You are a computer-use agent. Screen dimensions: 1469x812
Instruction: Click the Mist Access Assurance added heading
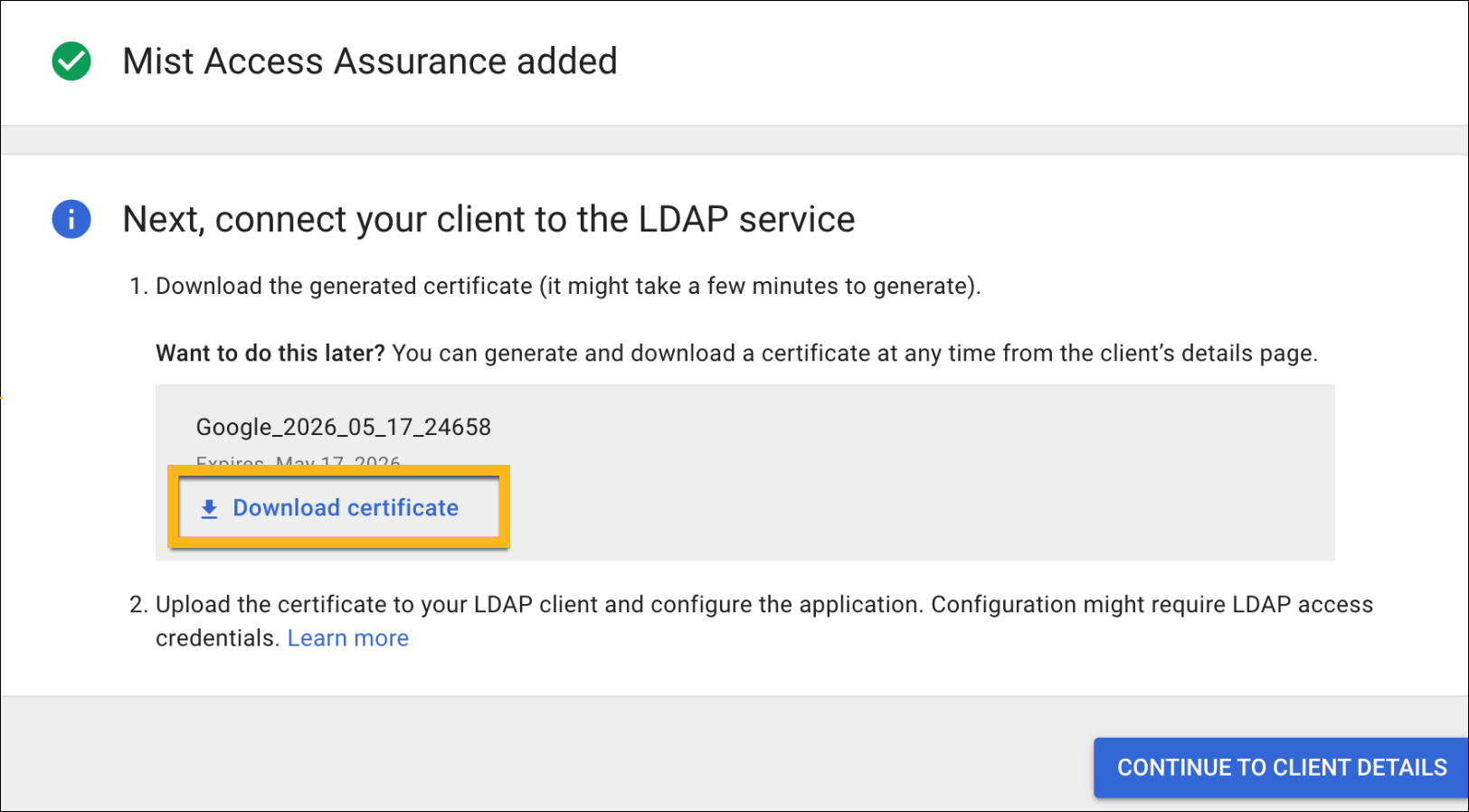point(370,61)
